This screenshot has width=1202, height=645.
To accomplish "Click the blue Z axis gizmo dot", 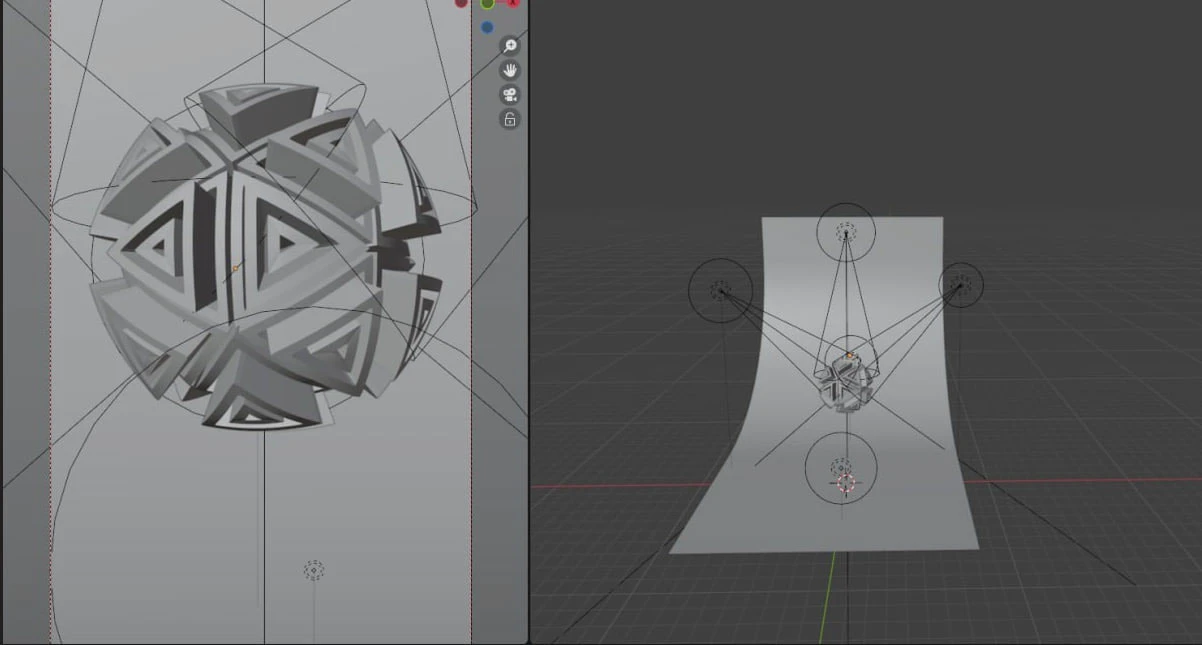I will 487,27.
